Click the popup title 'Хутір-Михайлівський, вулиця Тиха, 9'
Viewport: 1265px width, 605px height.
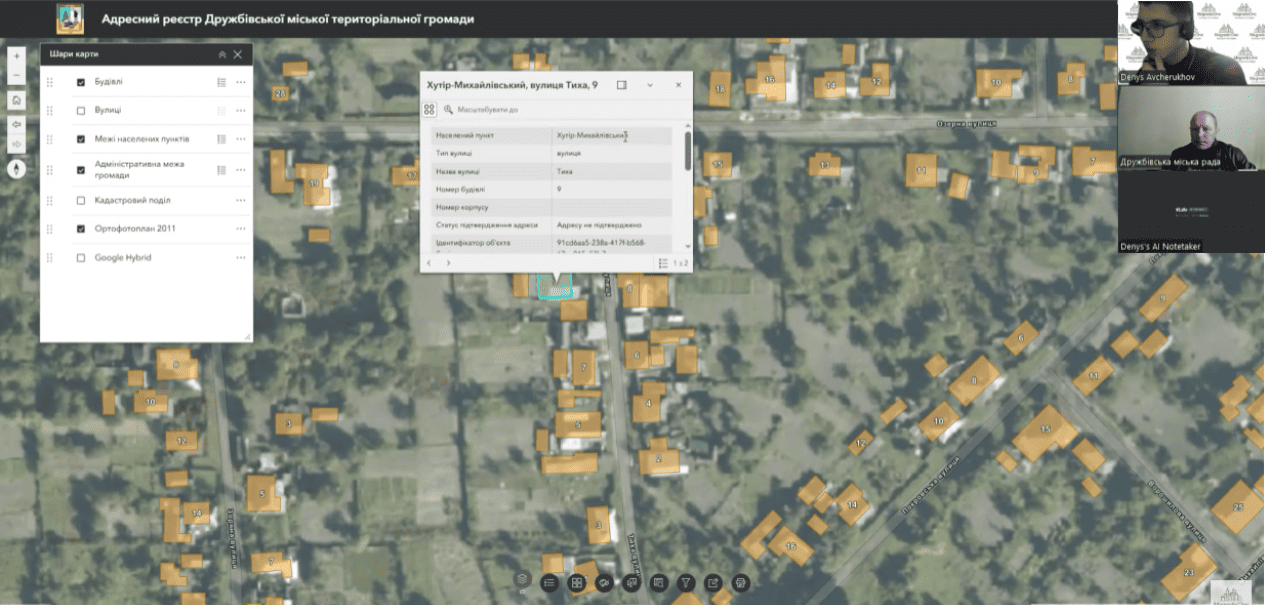[512, 86]
